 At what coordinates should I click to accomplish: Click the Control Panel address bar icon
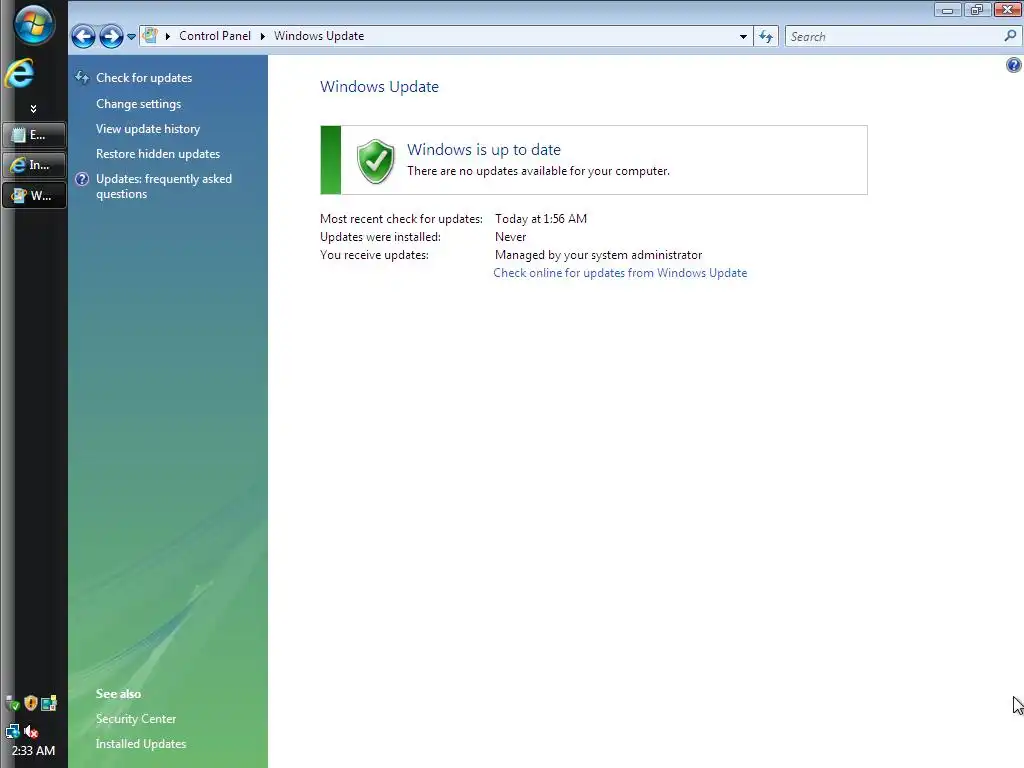tap(150, 35)
